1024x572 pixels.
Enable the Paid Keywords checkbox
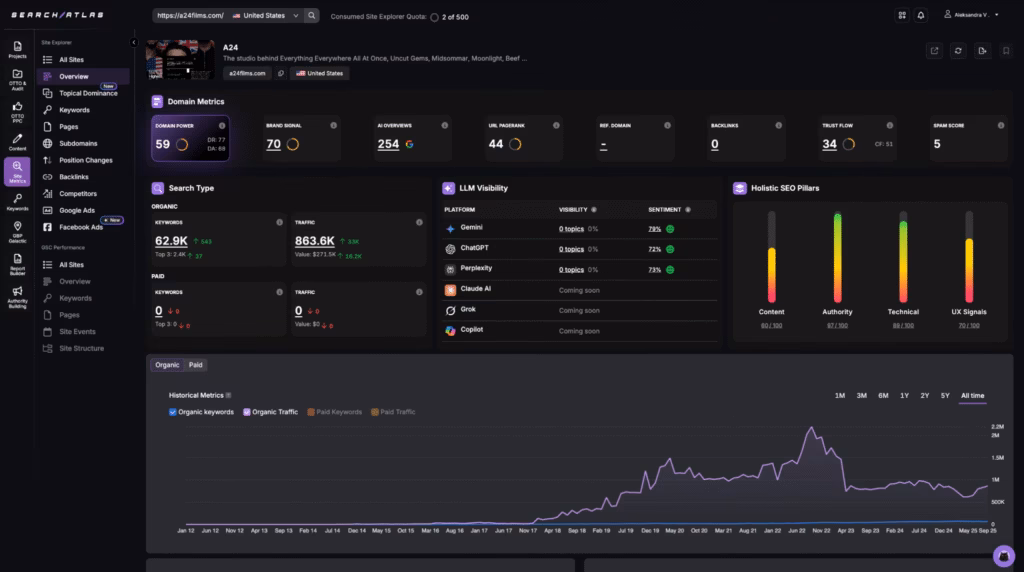point(312,412)
